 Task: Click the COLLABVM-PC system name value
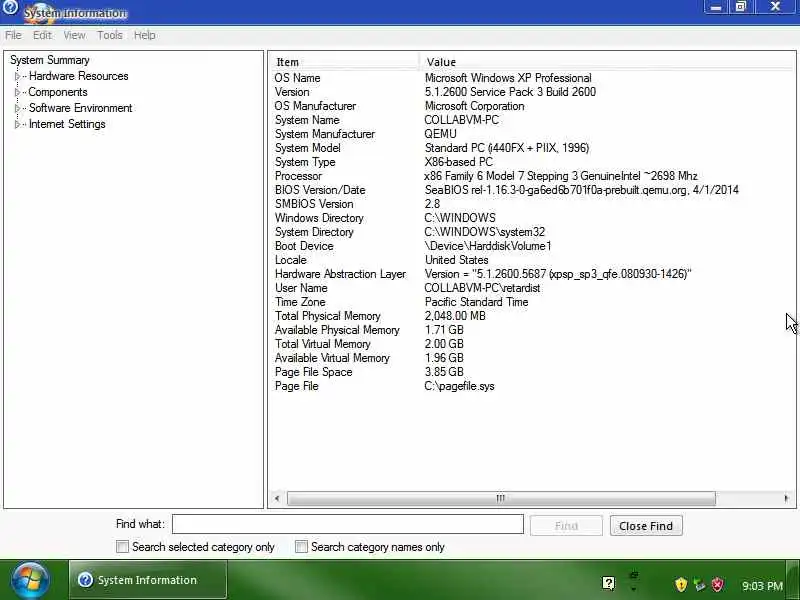point(462,120)
